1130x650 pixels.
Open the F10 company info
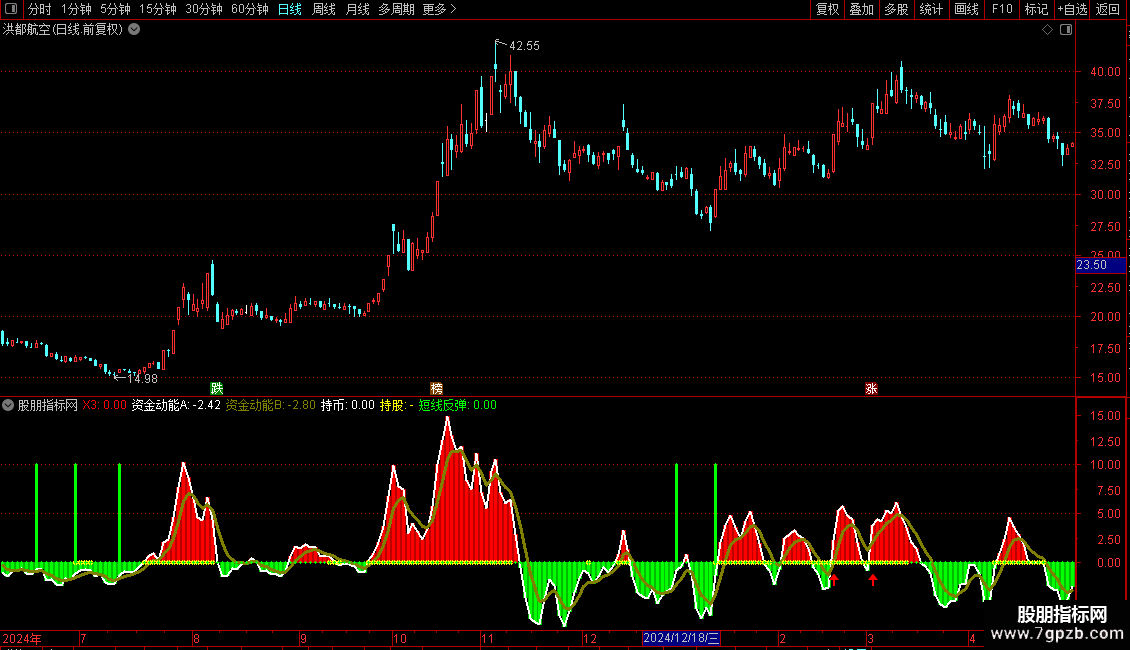1002,9
